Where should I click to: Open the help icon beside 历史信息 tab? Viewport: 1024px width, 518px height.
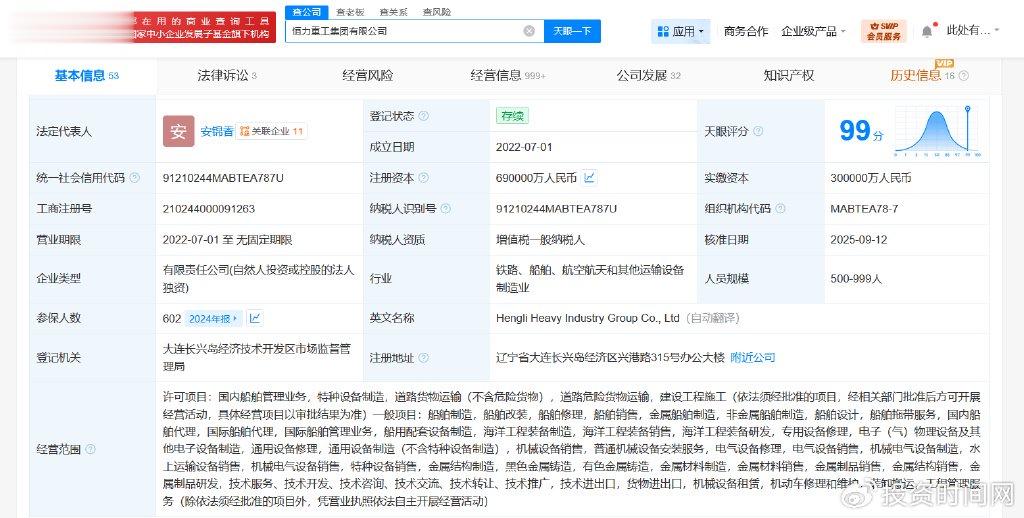click(x=963, y=76)
